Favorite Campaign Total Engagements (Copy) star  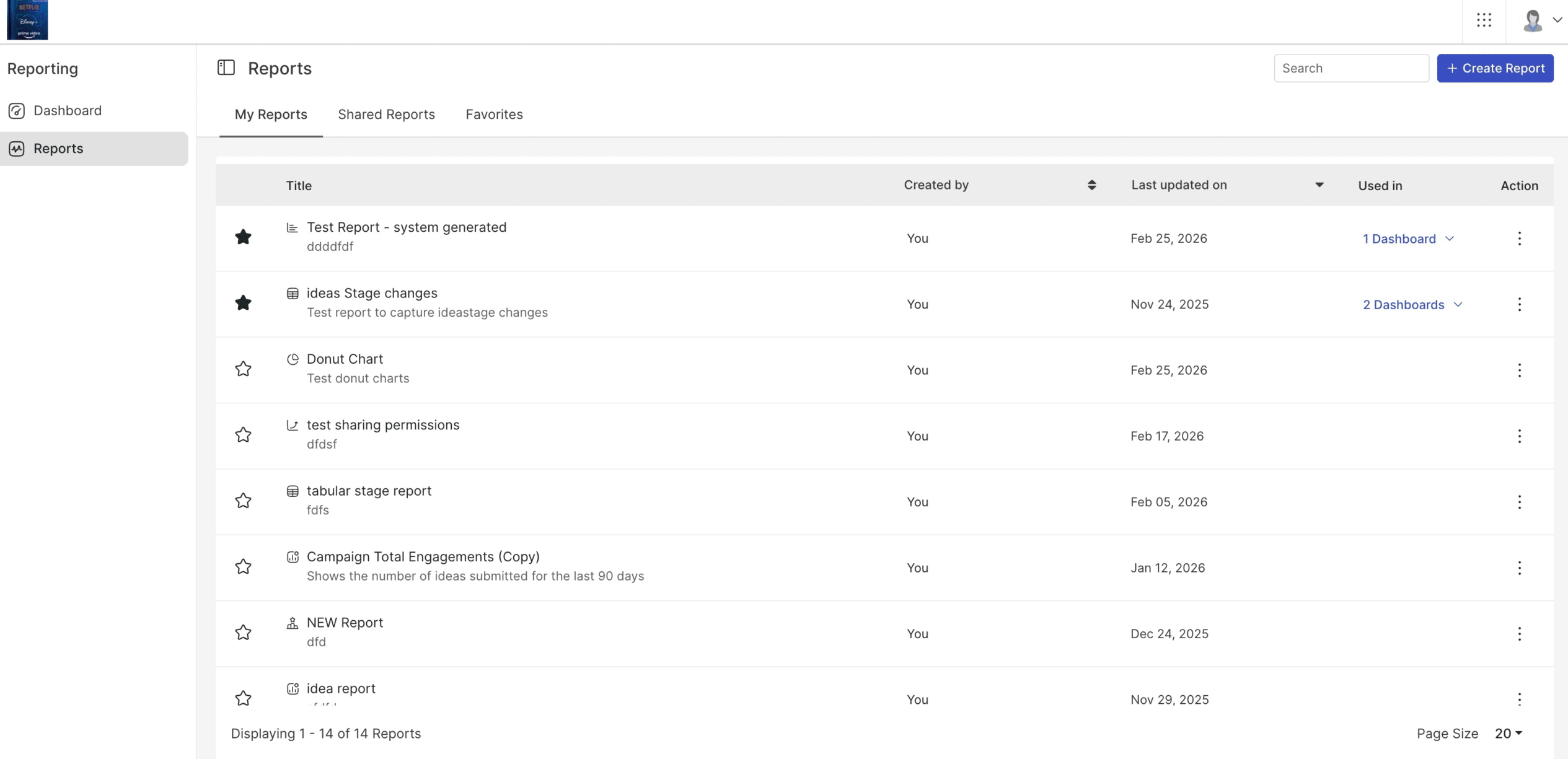click(x=243, y=567)
